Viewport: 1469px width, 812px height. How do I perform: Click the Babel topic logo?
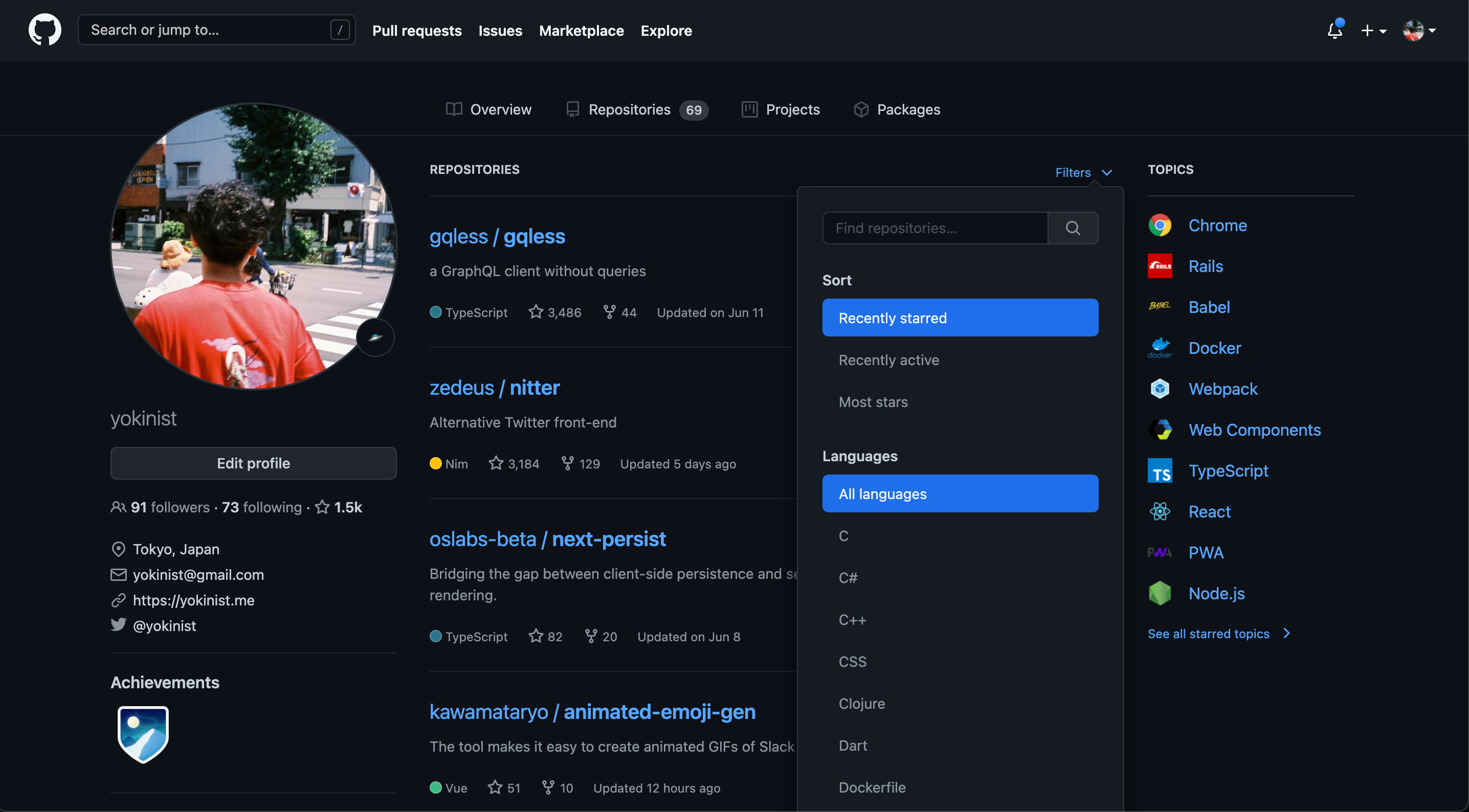pyautogui.click(x=1160, y=307)
